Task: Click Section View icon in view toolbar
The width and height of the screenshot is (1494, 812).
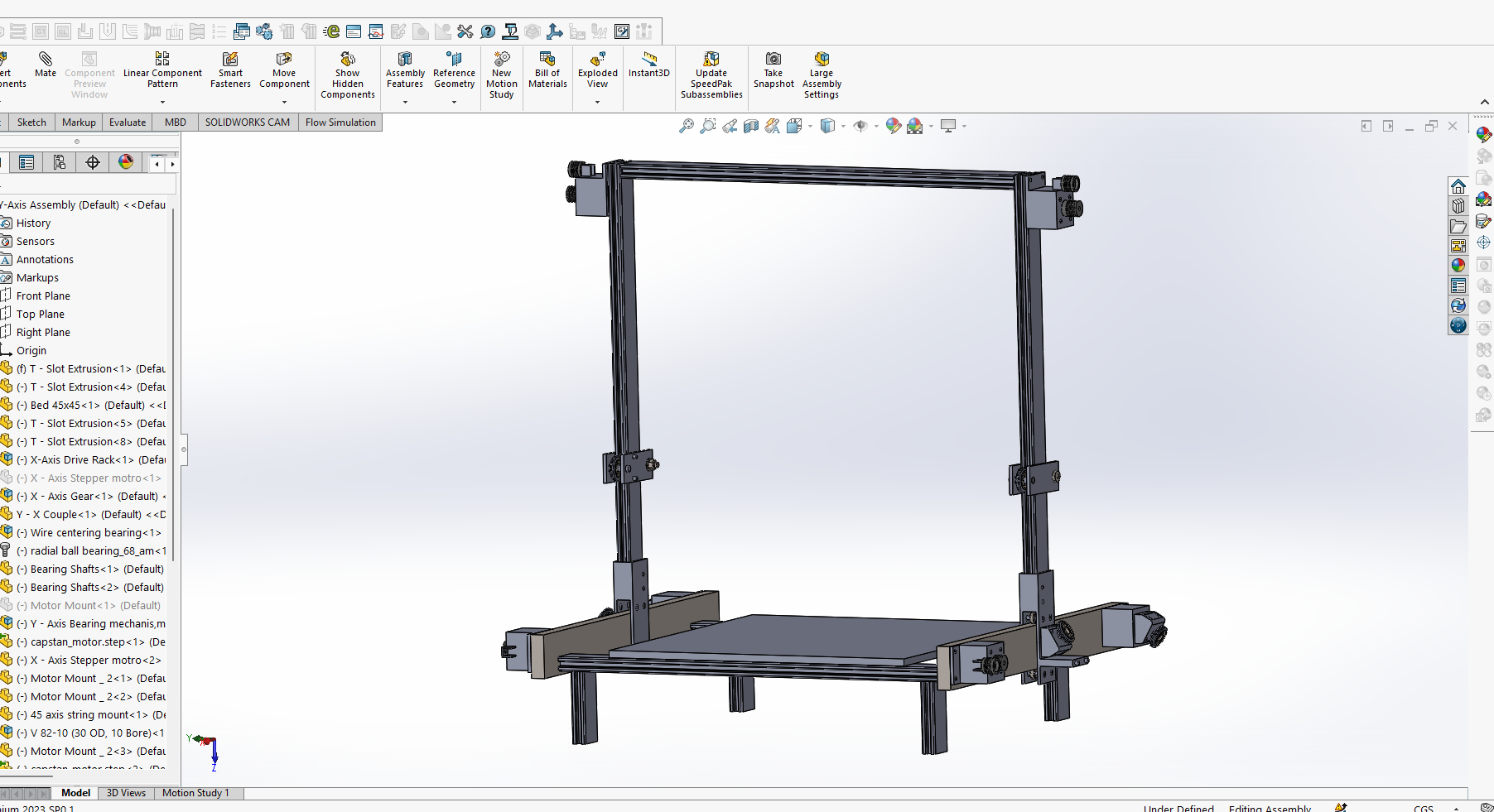Action: click(x=751, y=126)
